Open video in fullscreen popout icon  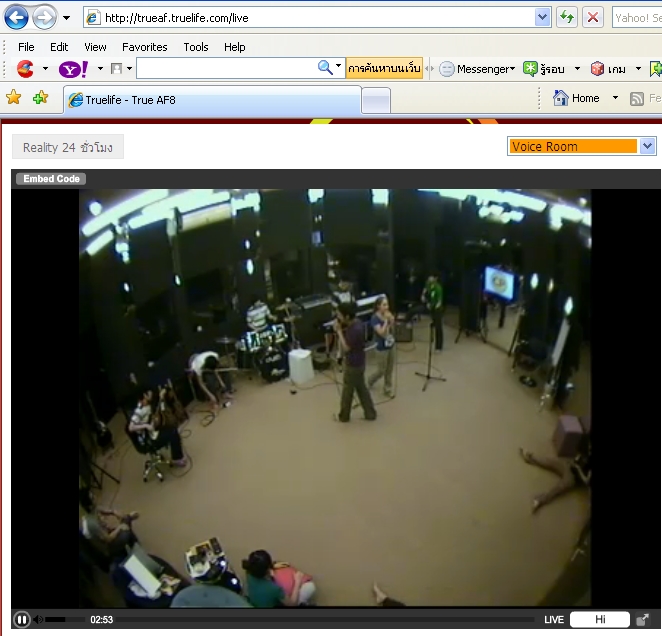click(x=642, y=620)
